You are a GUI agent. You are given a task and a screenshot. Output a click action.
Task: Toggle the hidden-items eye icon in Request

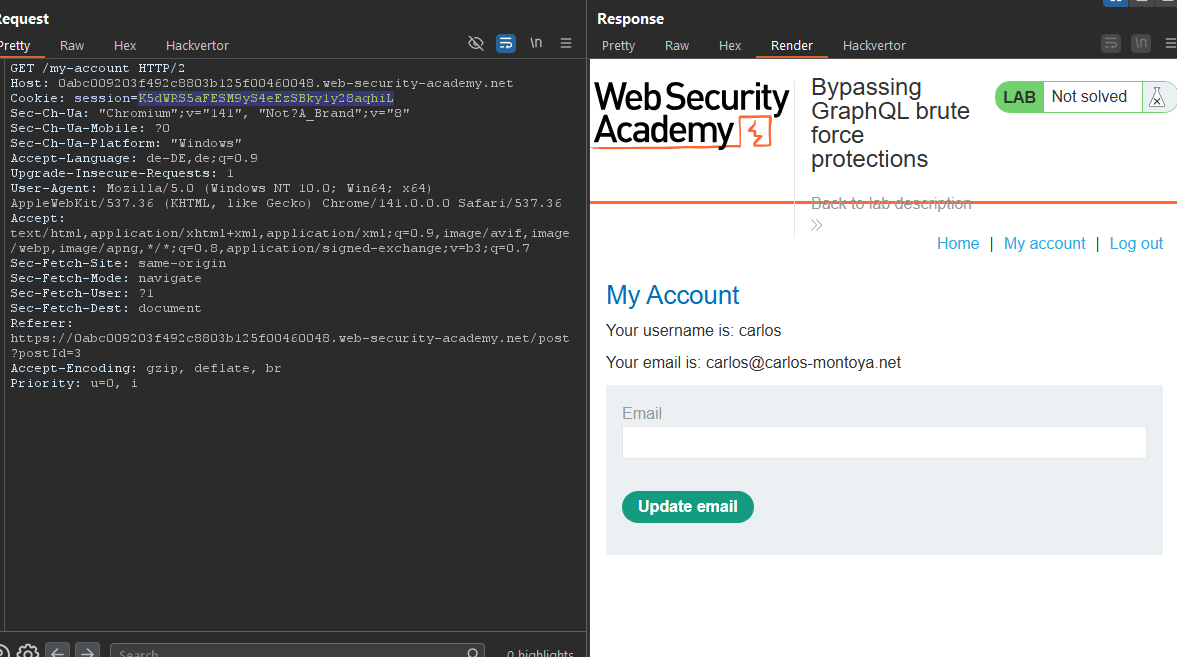click(x=476, y=43)
